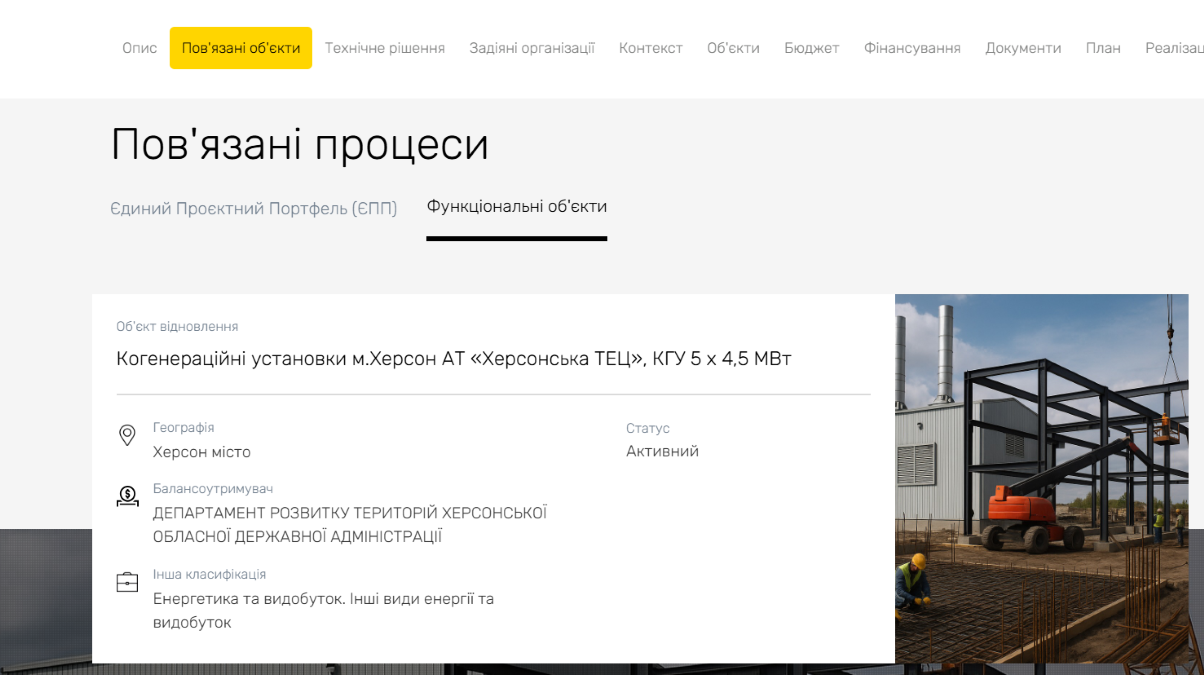Navigate to Об'єкти in the top menu
1204x675 pixels.
[733, 48]
